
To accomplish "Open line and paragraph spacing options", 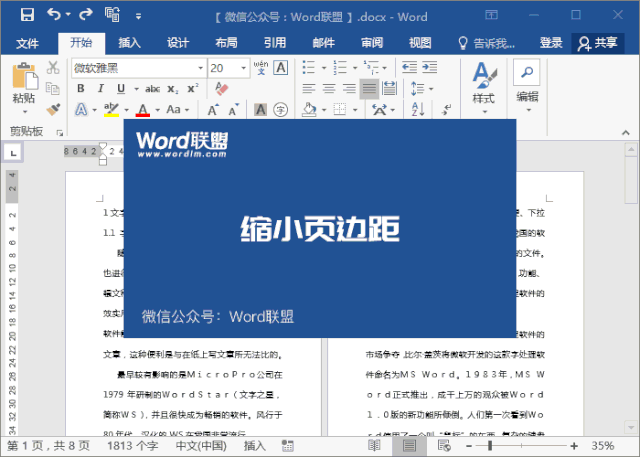I will point(421,89).
